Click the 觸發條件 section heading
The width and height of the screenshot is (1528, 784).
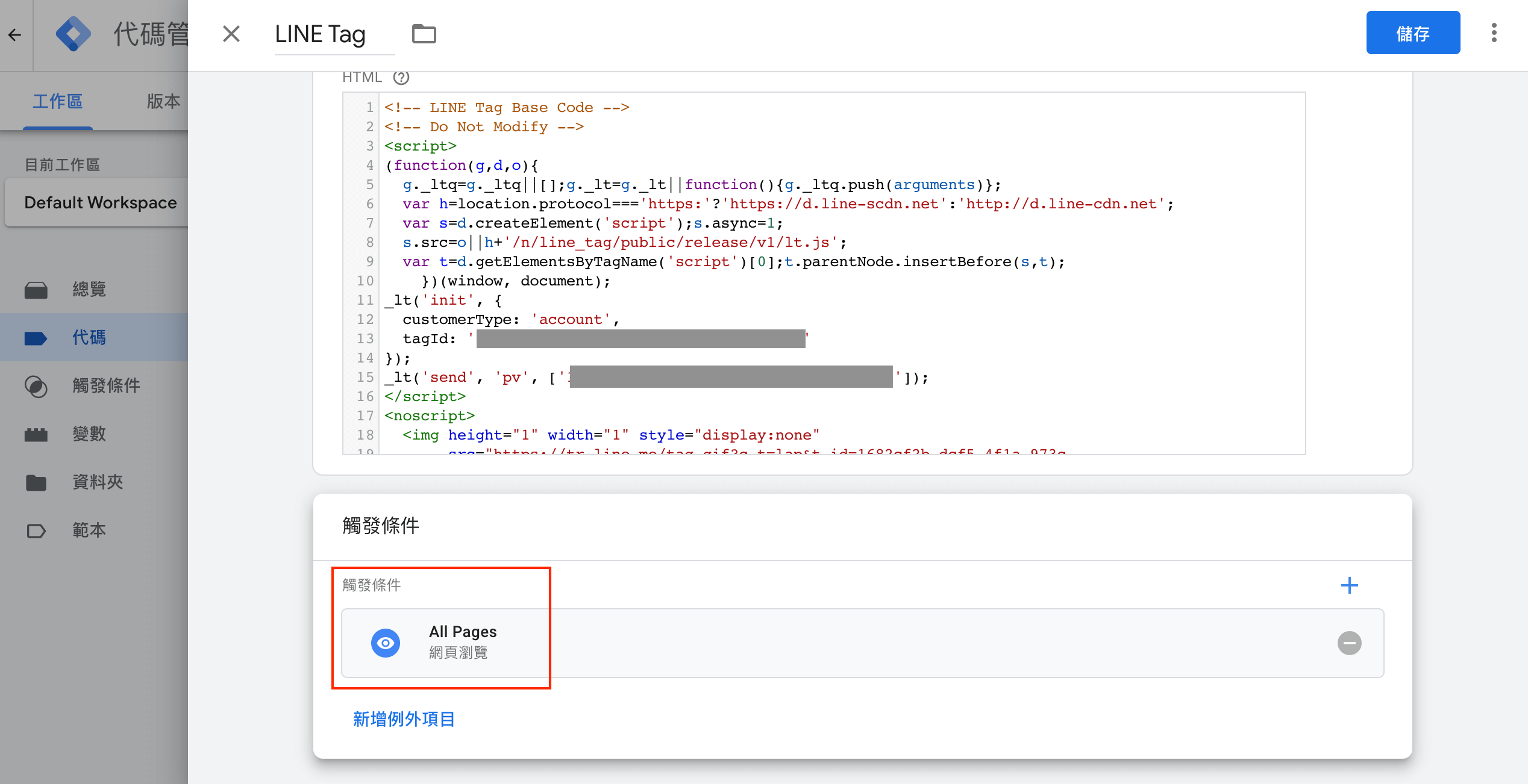381,526
